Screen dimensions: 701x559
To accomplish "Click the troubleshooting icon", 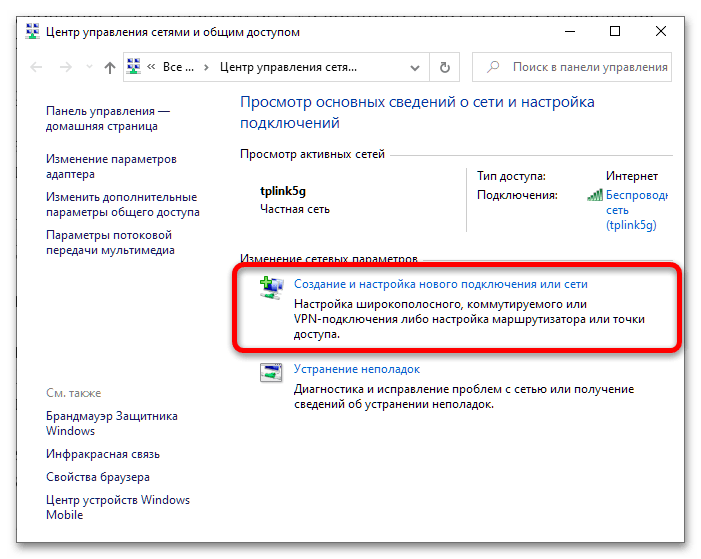I will [x=271, y=372].
